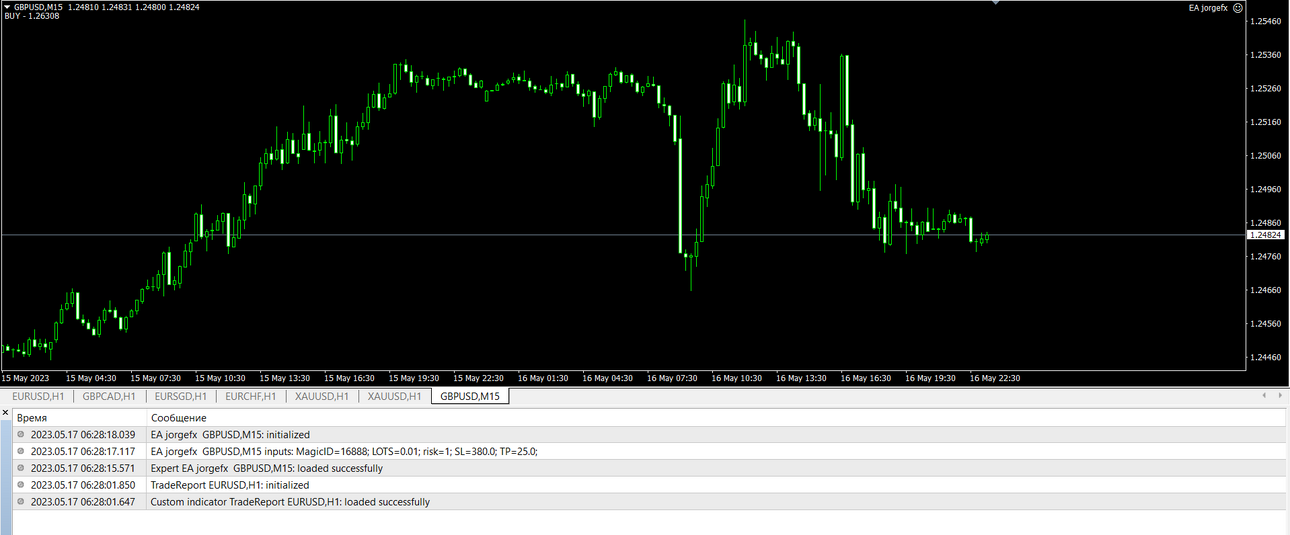This screenshot has width=1290, height=535.
Task: Click the current price label 1.24824
Action: pos(1266,235)
